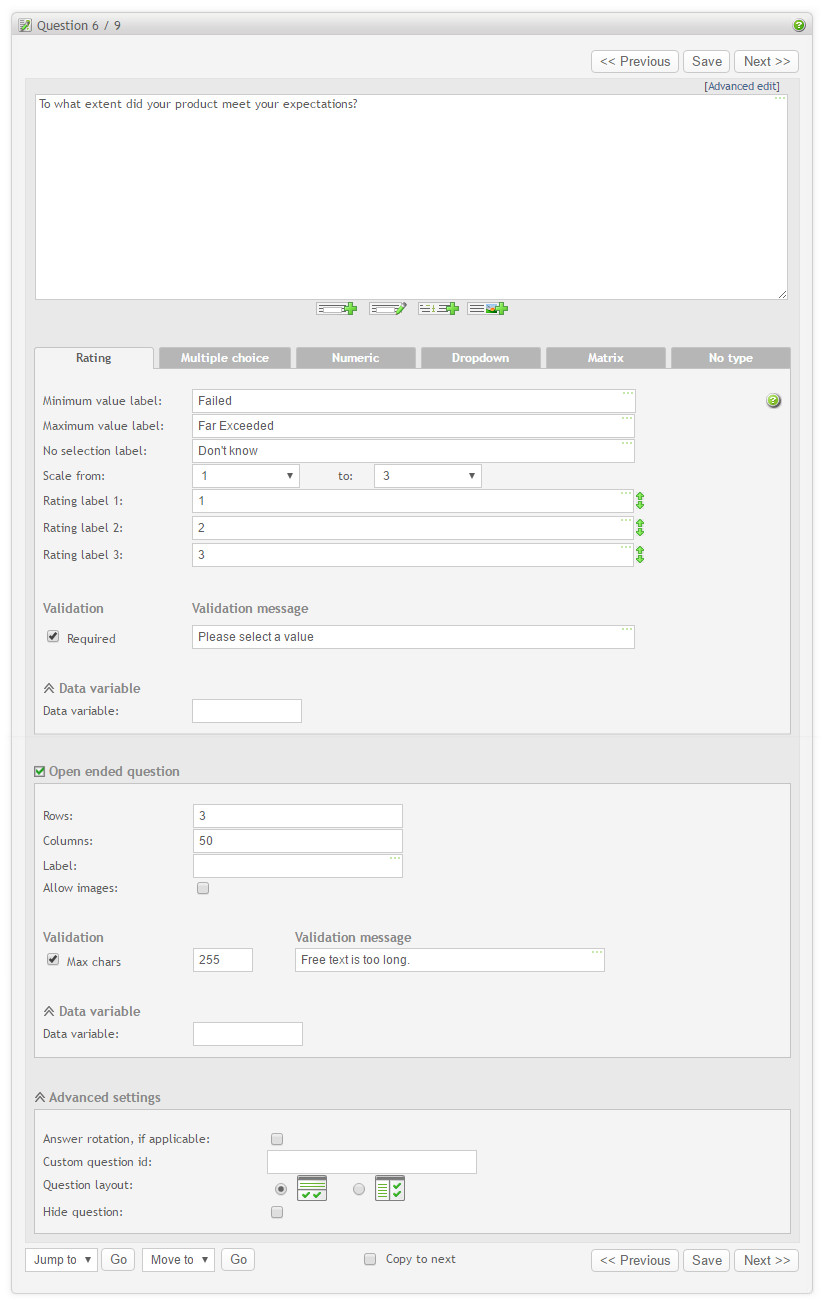Collapse the Advanced settings section
This screenshot has width=825, height=1305.
point(97,1098)
